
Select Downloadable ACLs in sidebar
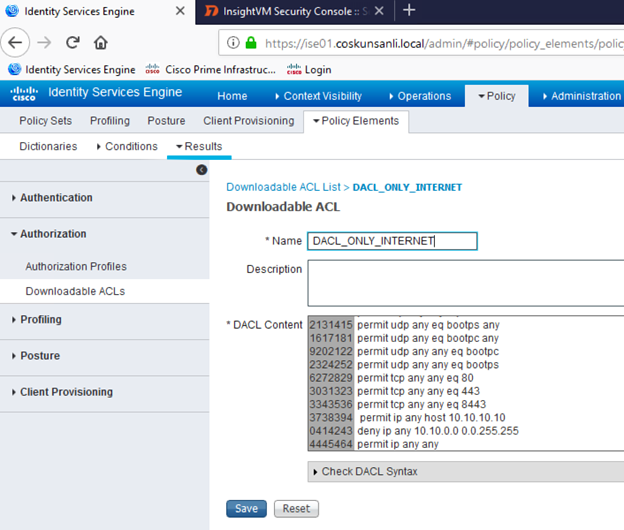coord(75,291)
